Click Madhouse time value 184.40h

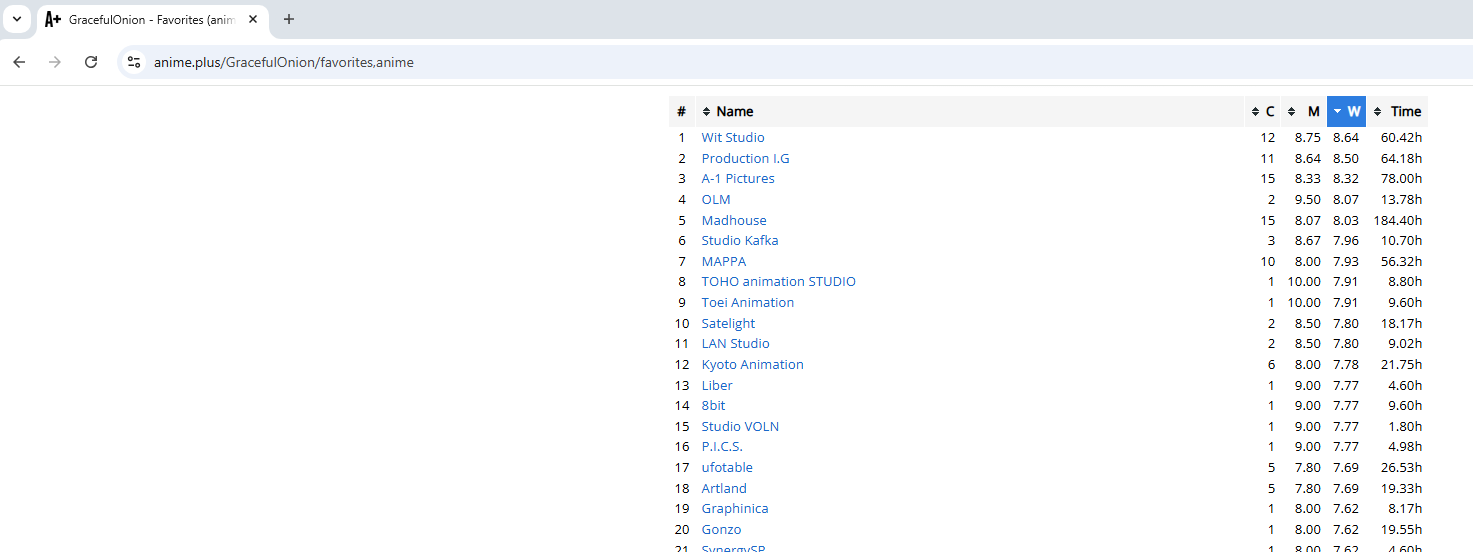(1397, 221)
